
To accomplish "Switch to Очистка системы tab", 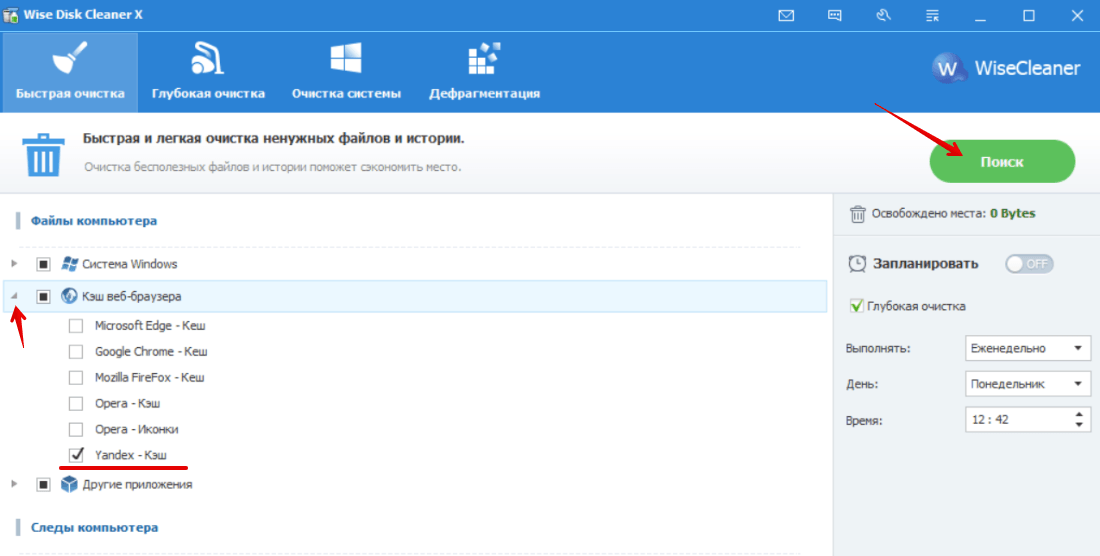I will (347, 72).
